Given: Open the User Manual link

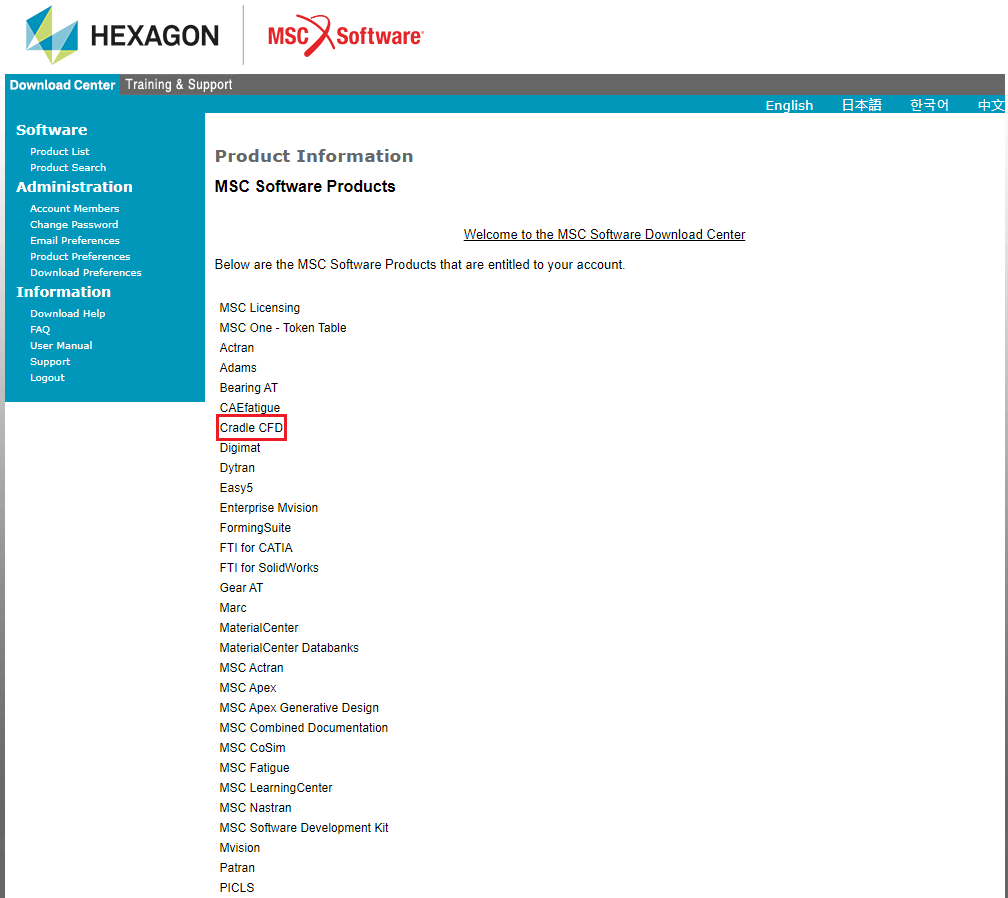Looking at the screenshot, I should click(61, 346).
